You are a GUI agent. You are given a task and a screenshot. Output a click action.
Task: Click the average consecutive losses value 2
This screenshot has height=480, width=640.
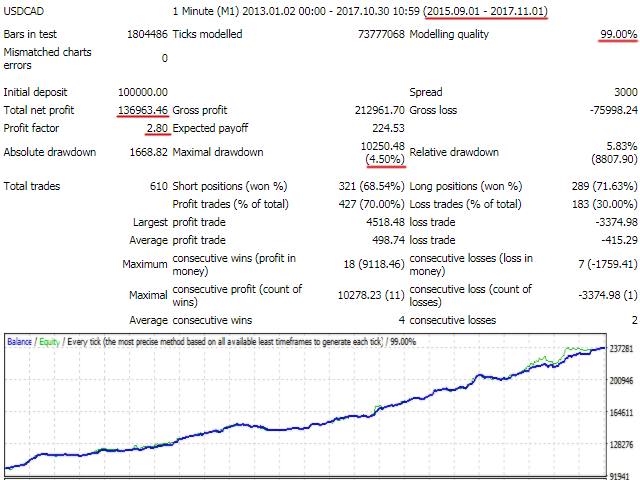(x=634, y=320)
